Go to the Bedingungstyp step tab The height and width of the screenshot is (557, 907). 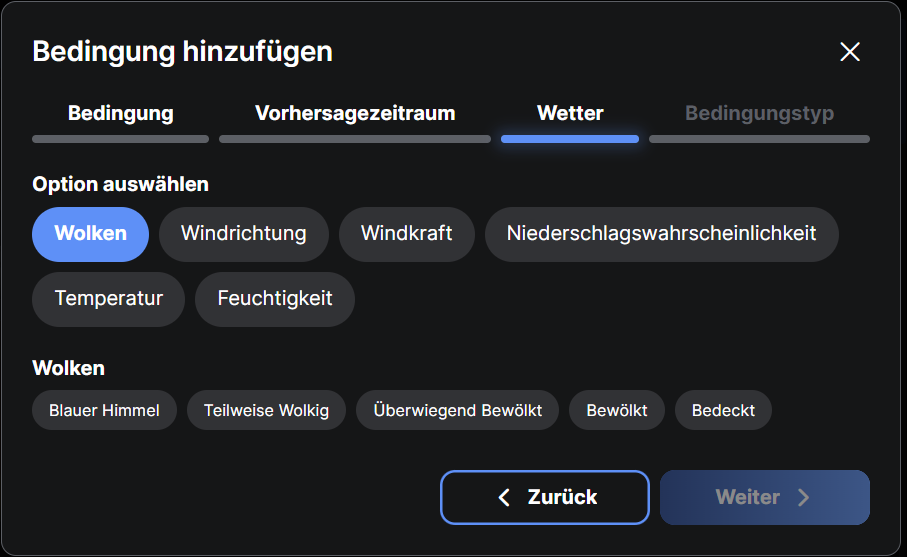[759, 114]
